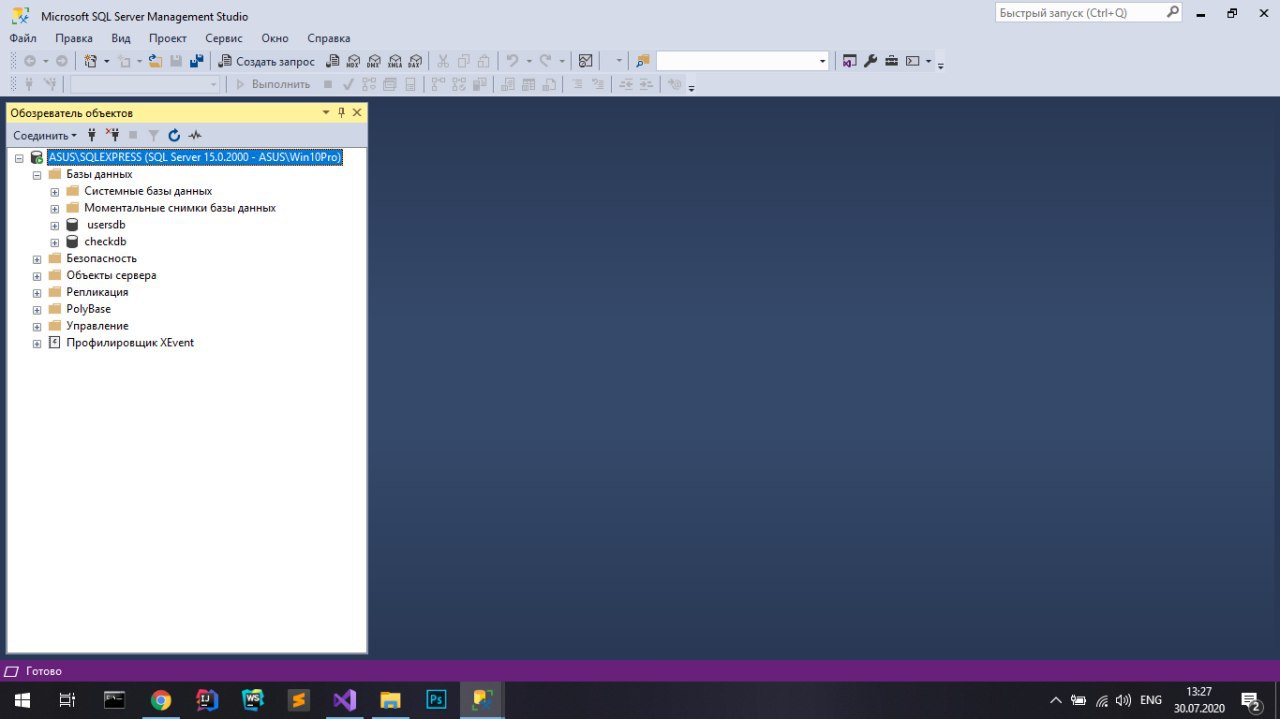Click the DAX query icon
This screenshot has height=719, width=1280.
coord(414,61)
